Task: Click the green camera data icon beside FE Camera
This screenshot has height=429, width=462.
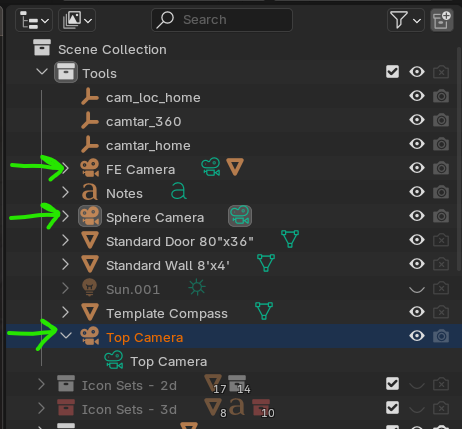Action: pos(211,167)
